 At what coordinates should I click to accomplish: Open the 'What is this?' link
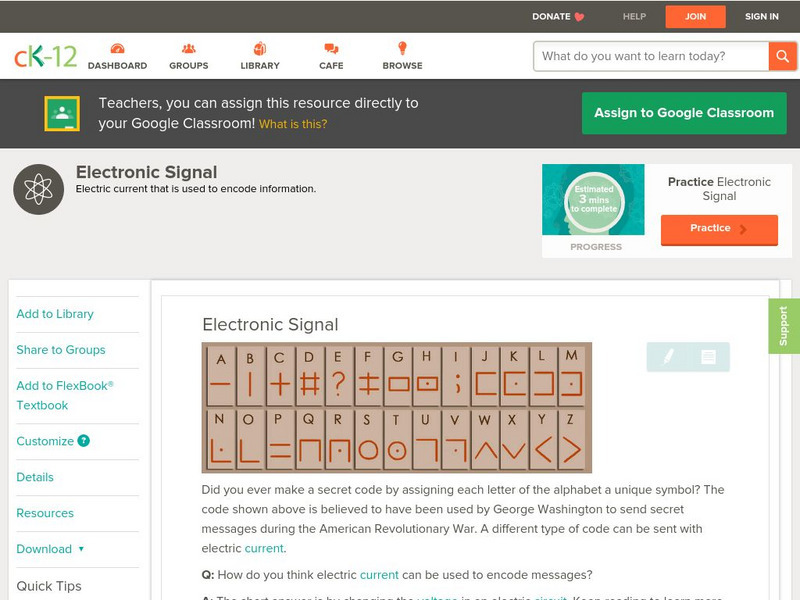click(x=293, y=125)
